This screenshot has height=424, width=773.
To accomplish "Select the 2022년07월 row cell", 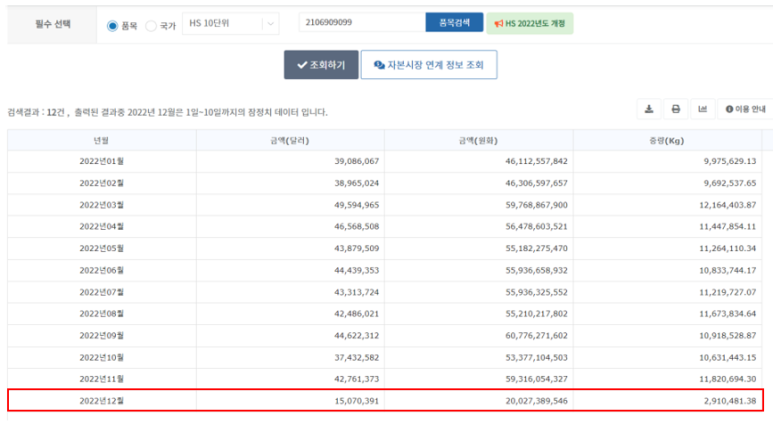I will point(102,292).
